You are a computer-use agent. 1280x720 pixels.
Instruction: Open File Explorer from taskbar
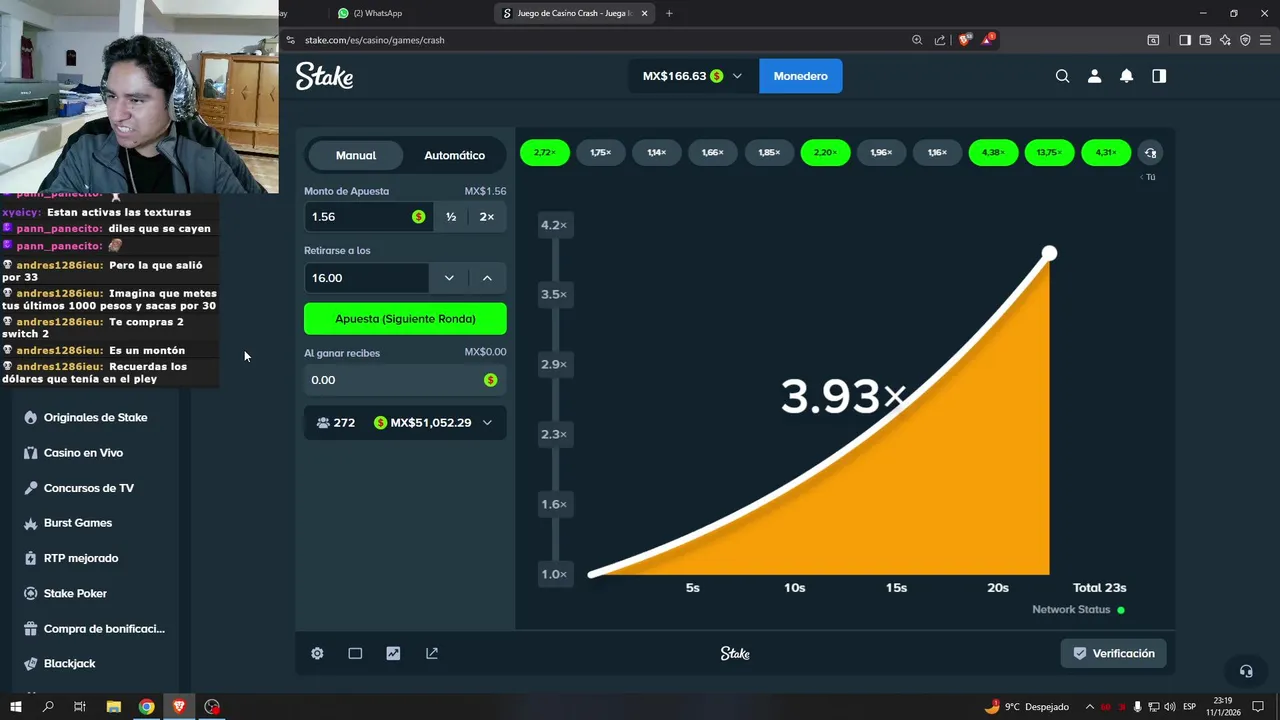click(113, 706)
